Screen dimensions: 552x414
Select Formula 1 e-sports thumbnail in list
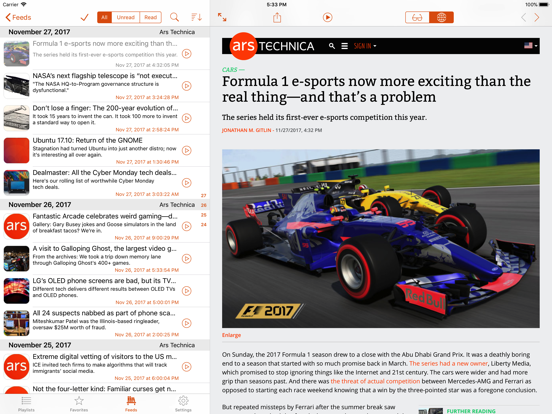pyautogui.click(x=17, y=54)
